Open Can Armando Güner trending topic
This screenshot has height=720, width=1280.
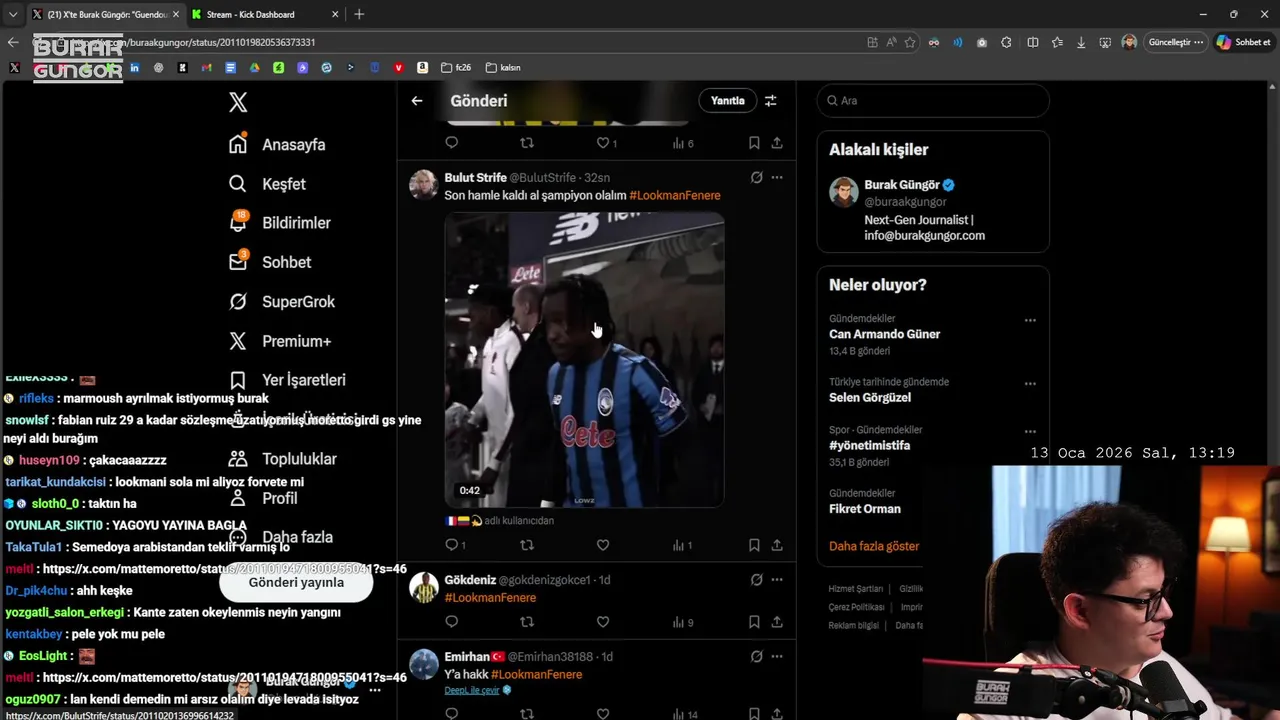pos(884,334)
